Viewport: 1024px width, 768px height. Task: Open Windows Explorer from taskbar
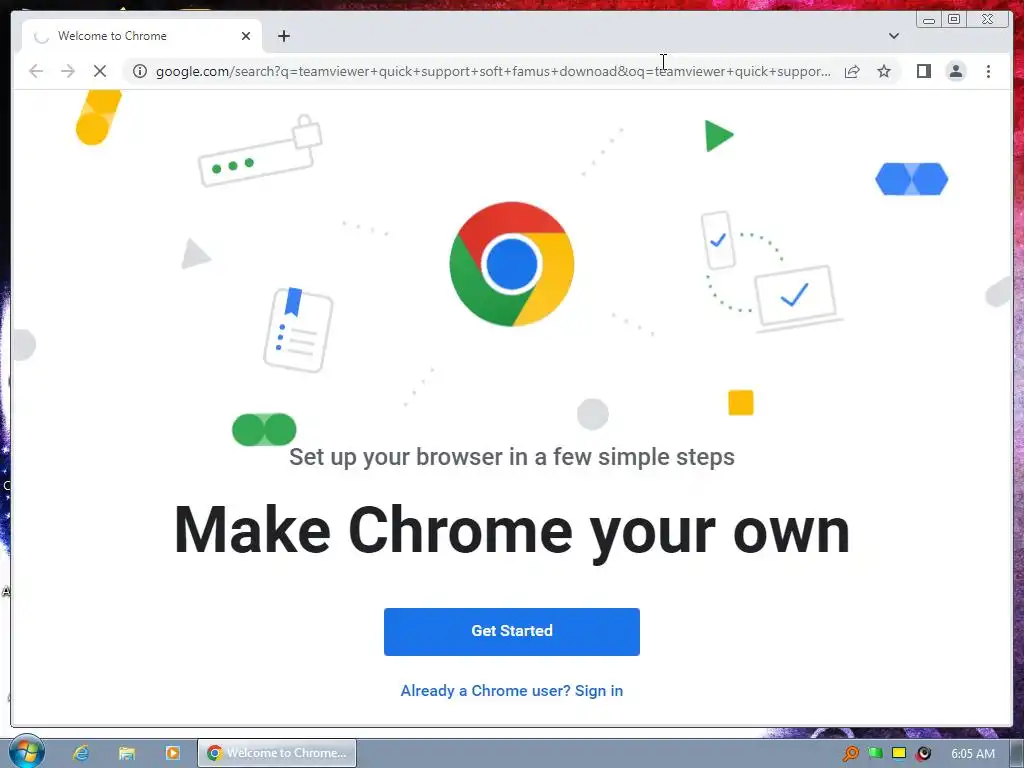click(x=127, y=753)
